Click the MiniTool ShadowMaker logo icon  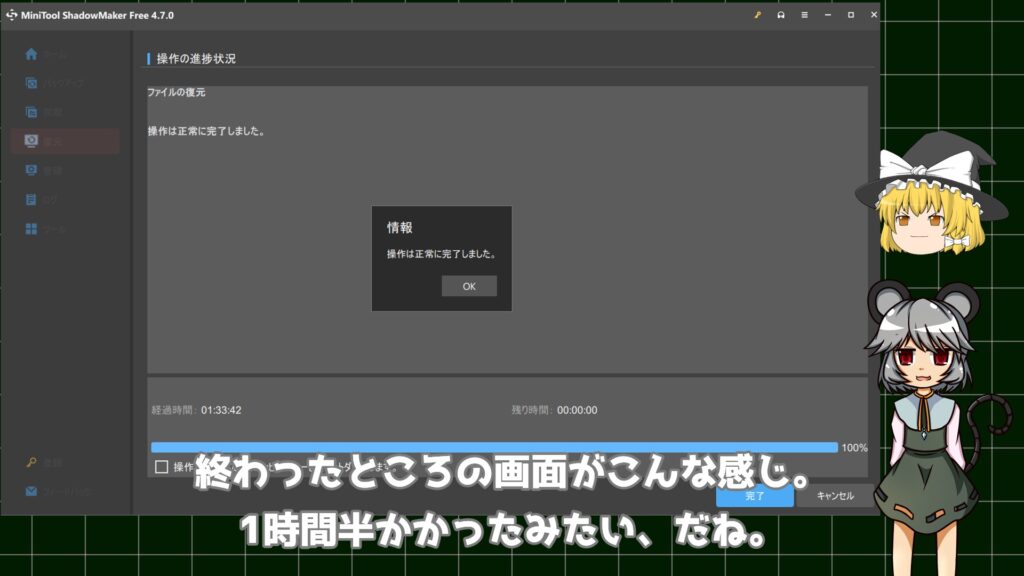[x=11, y=15]
